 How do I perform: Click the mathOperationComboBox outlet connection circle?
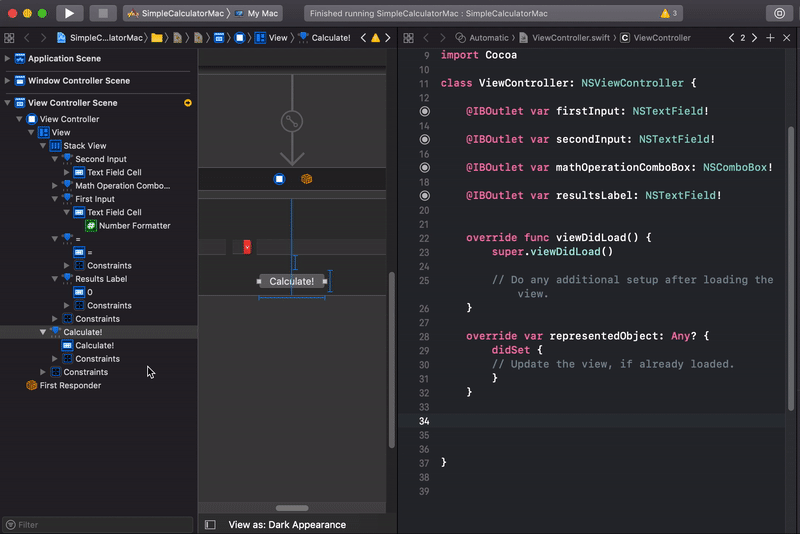(424, 167)
